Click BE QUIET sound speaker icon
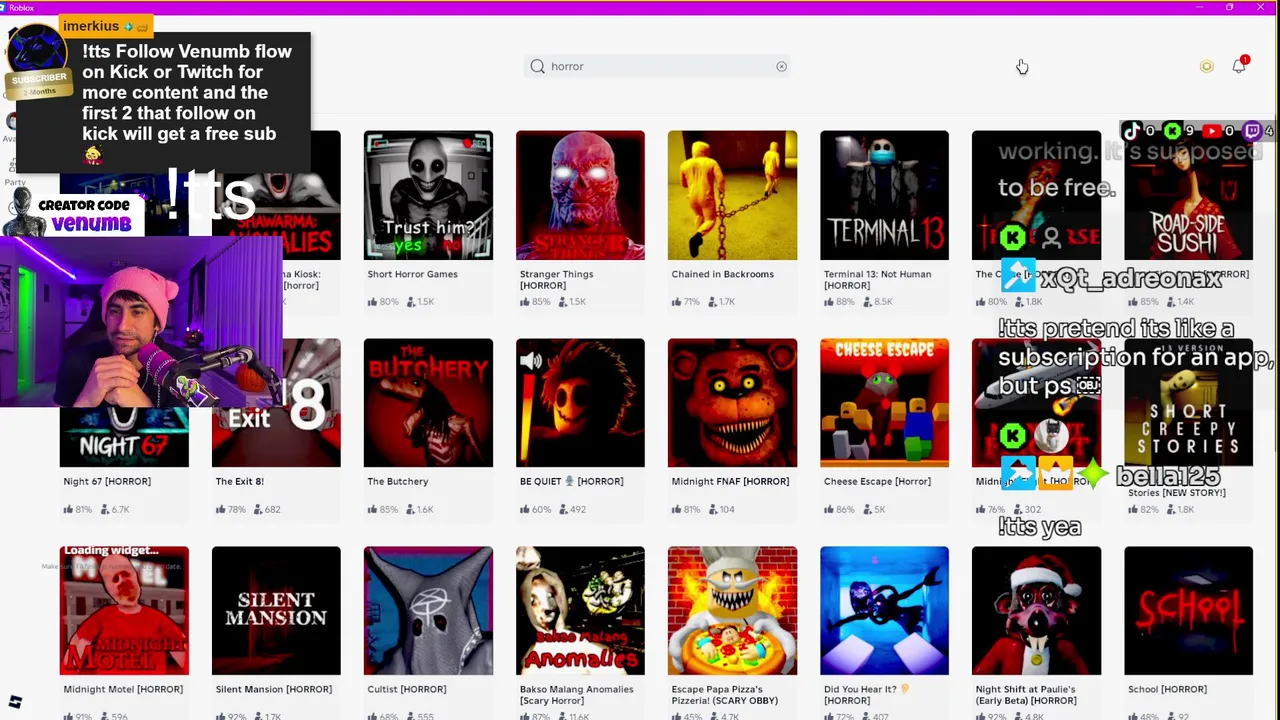Screen dimensions: 1280x720 pyautogui.click(x=531, y=361)
